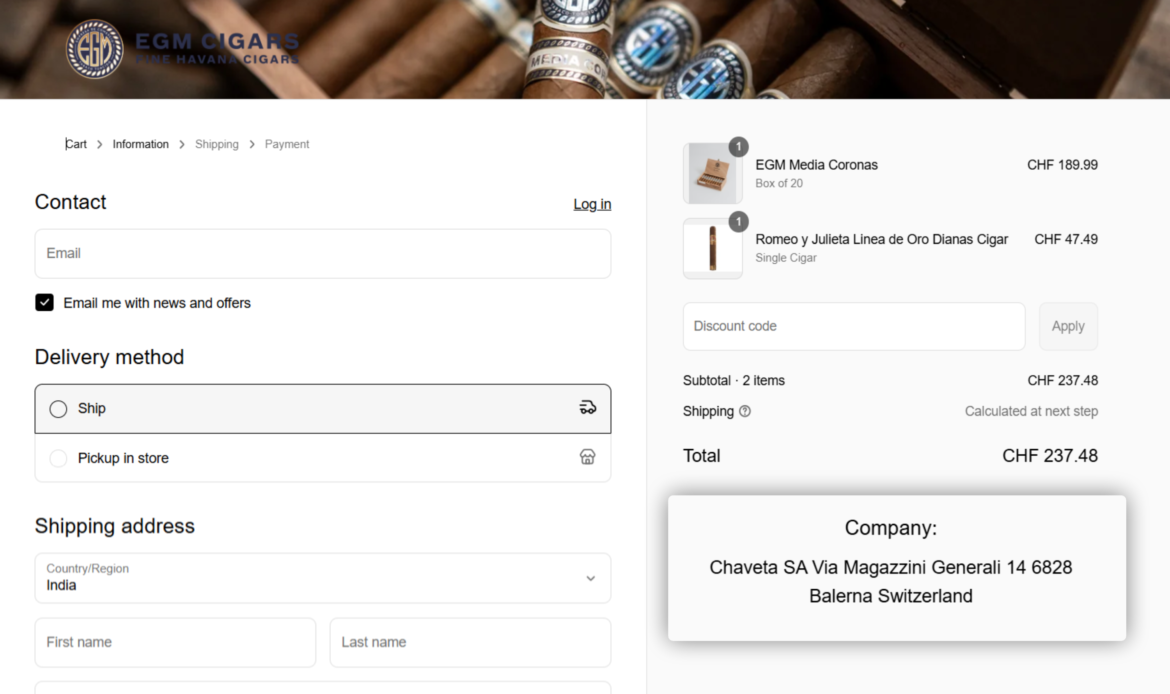Click the quantity badge on EGM Media Coronas
The image size is (1170, 694).
[x=739, y=146]
